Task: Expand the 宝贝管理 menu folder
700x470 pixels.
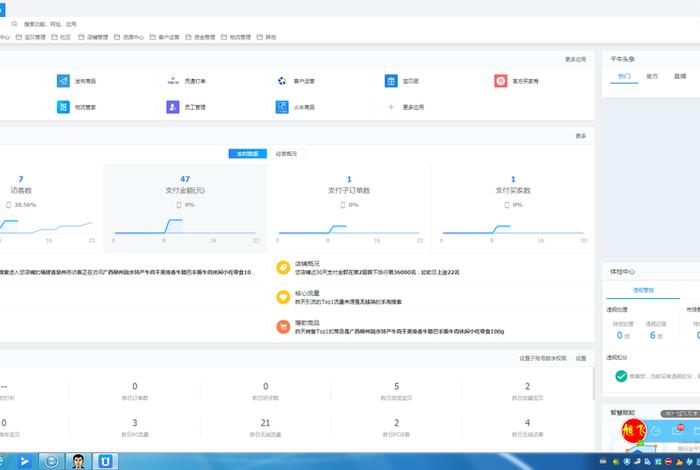Action: point(30,37)
